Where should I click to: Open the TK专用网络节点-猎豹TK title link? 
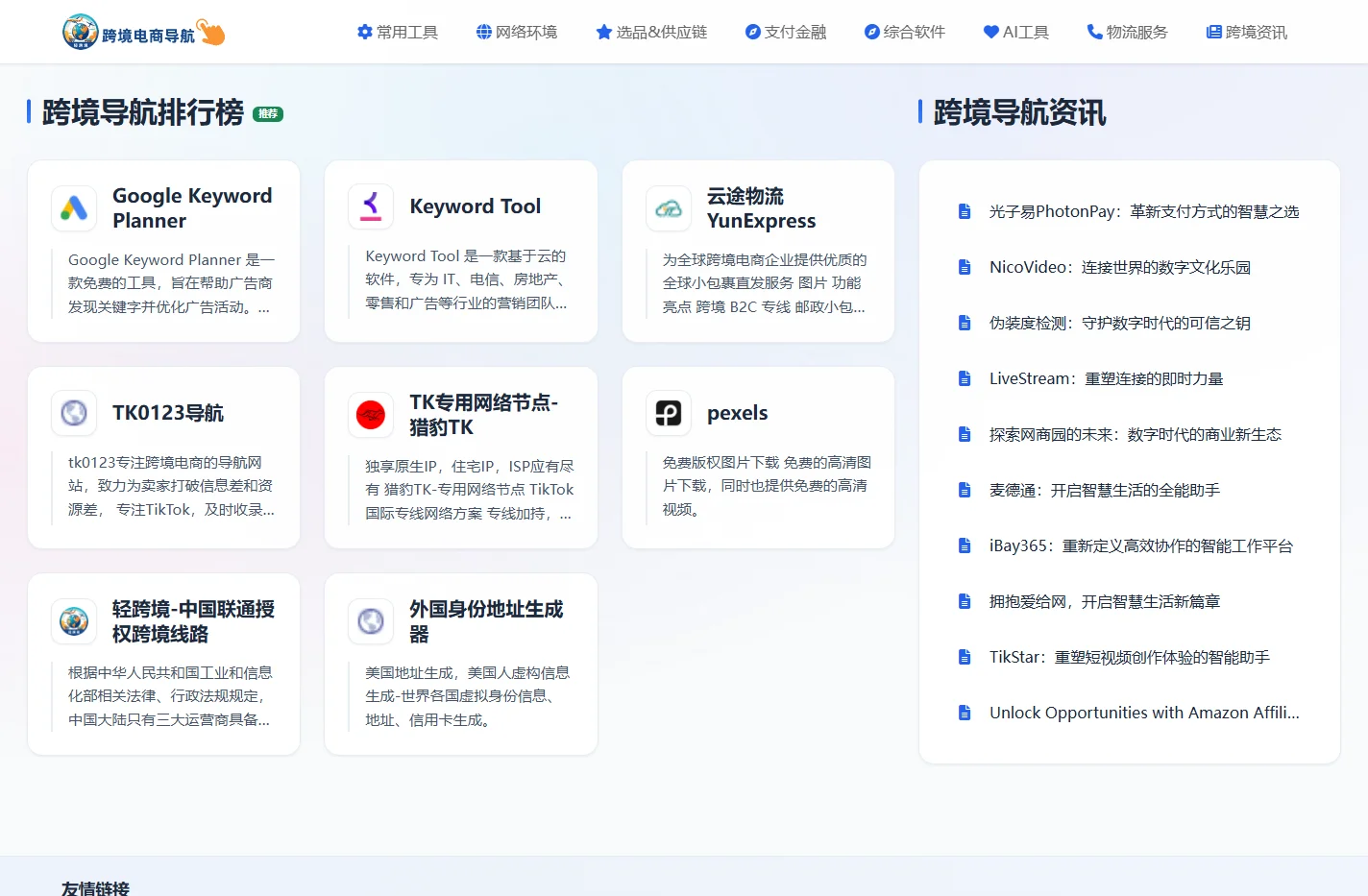click(484, 415)
